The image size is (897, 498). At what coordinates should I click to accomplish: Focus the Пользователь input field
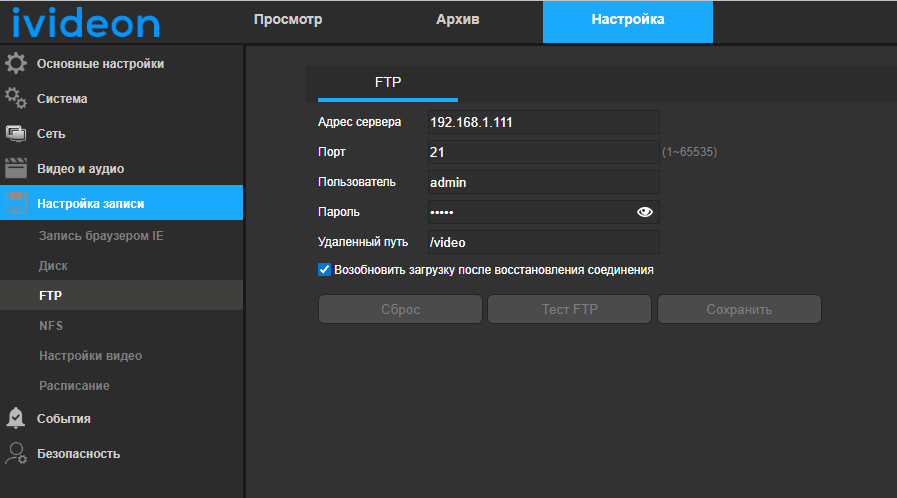pyautogui.click(x=543, y=182)
